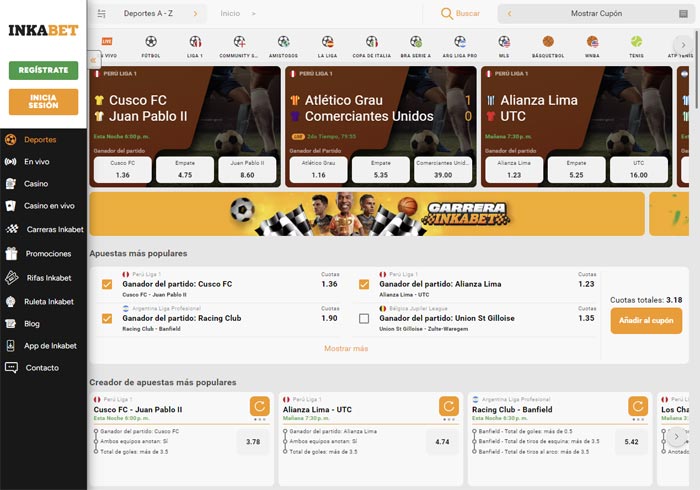Click the Carrera Inkabet promotional banner
The width and height of the screenshot is (700, 490).
[x=367, y=214]
